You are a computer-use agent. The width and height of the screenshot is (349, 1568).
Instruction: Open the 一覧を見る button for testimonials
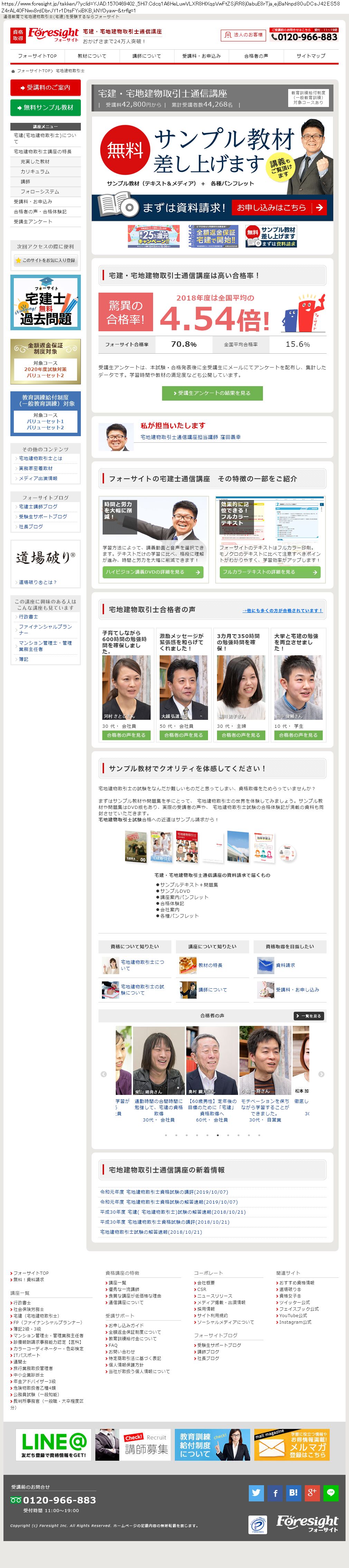[309, 1016]
